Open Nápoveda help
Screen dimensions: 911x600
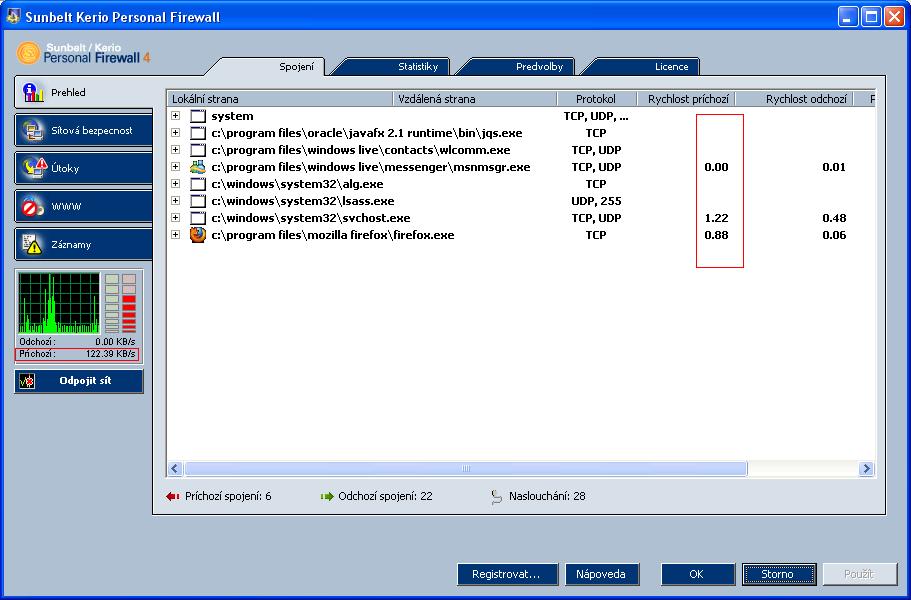click(601, 574)
